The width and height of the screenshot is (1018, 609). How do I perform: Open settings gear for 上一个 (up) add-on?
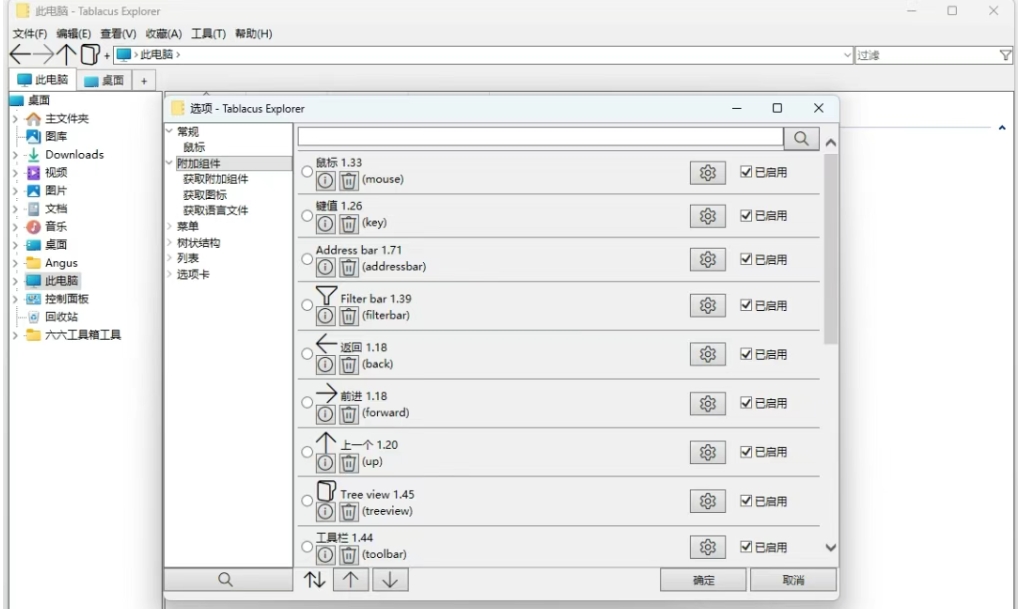[708, 453]
